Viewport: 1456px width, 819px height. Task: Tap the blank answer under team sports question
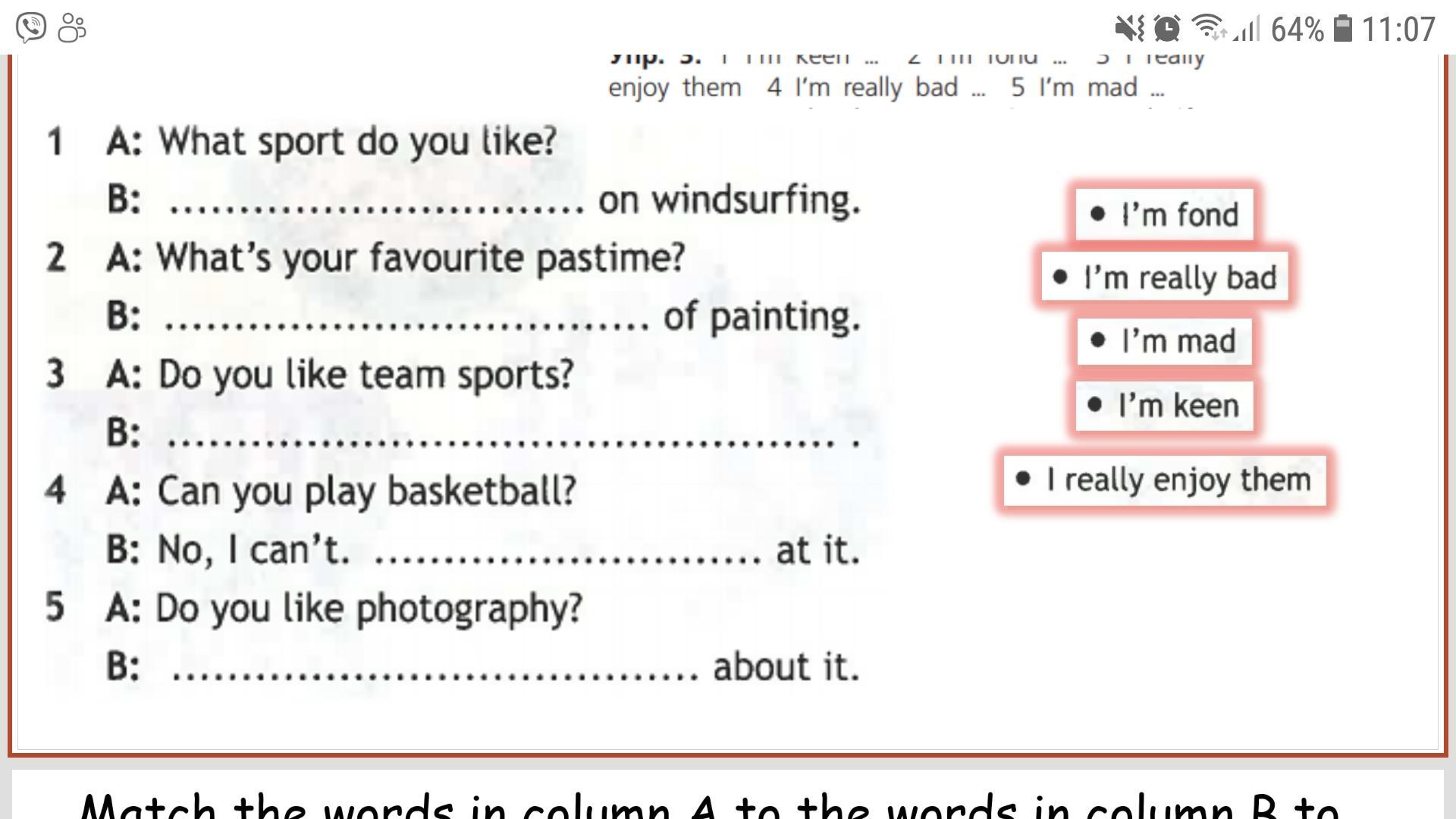pos(500,437)
